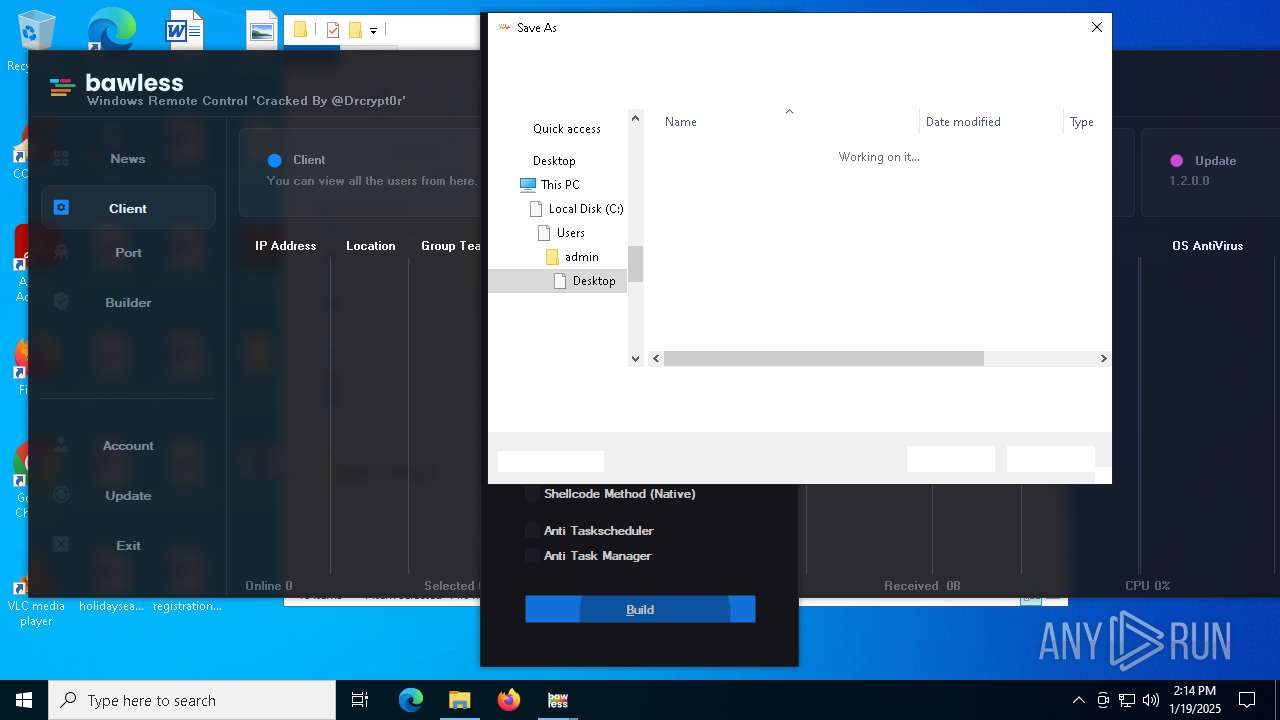Launch Microsoft Edge from the taskbar
This screenshot has height=720, width=1280.
click(411, 700)
